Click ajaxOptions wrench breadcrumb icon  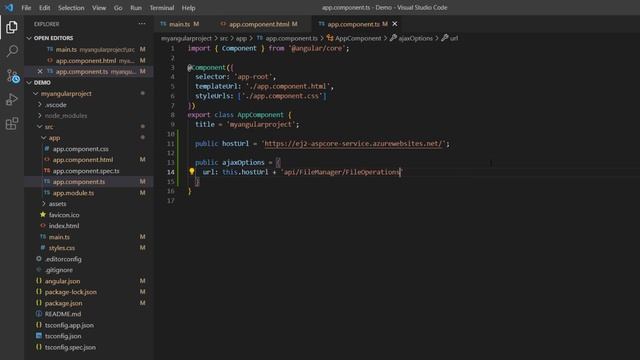point(393,38)
